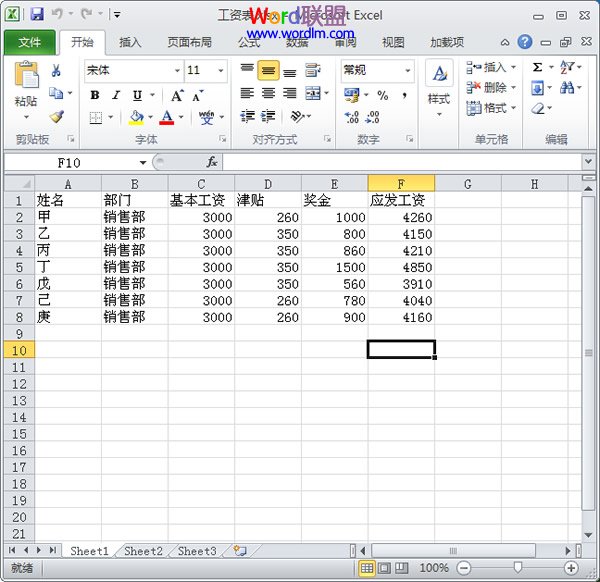Click the percent style icon
600x582 pixels.
click(382, 95)
